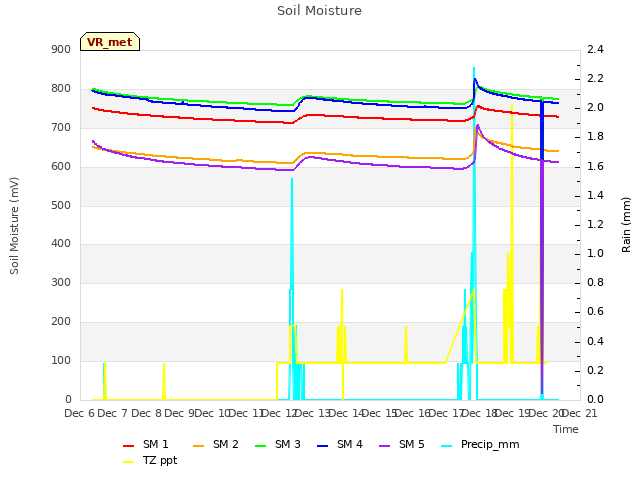Click the Rain (mm) axis label

tap(626, 225)
